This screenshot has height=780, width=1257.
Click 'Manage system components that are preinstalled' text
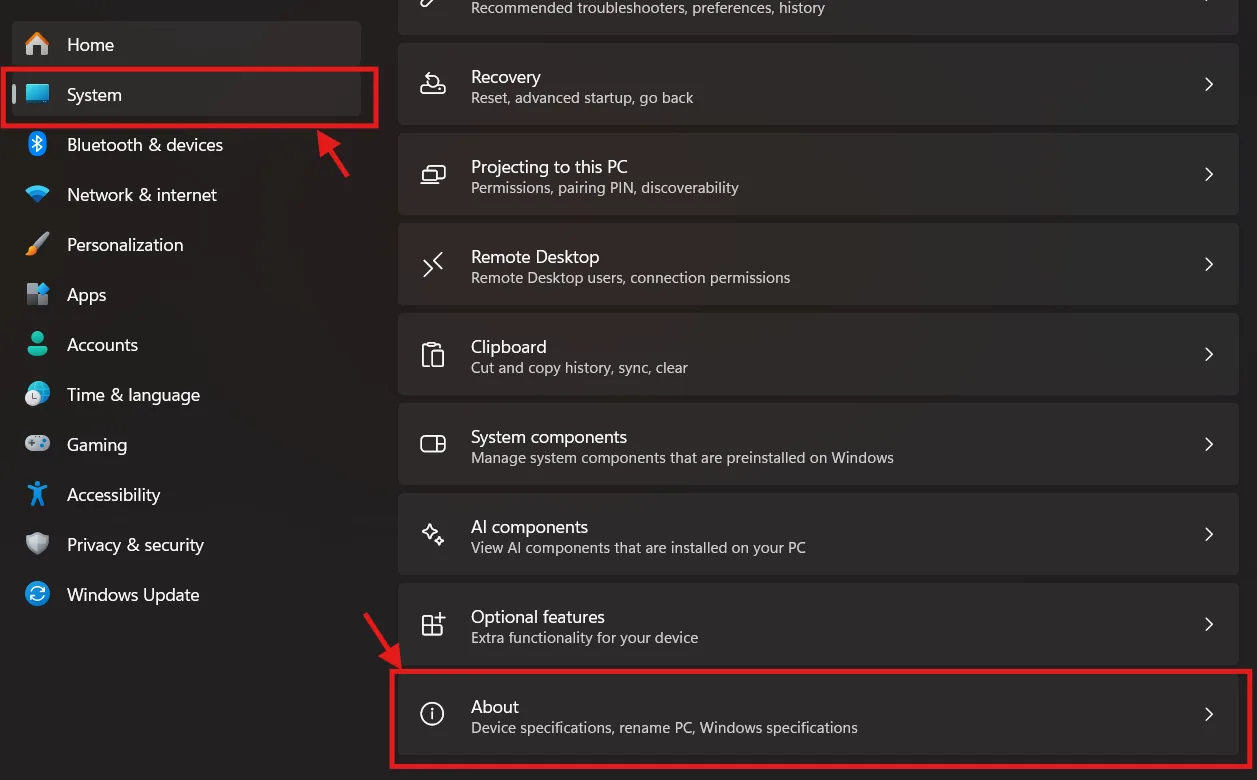pyautogui.click(x=682, y=458)
